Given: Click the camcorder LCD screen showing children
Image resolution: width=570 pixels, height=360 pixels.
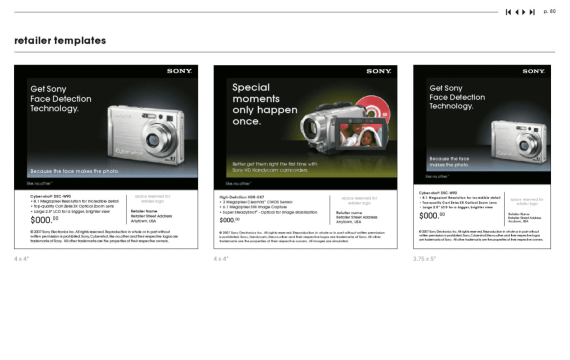Looking at the screenshot, I should coord(361,135).
